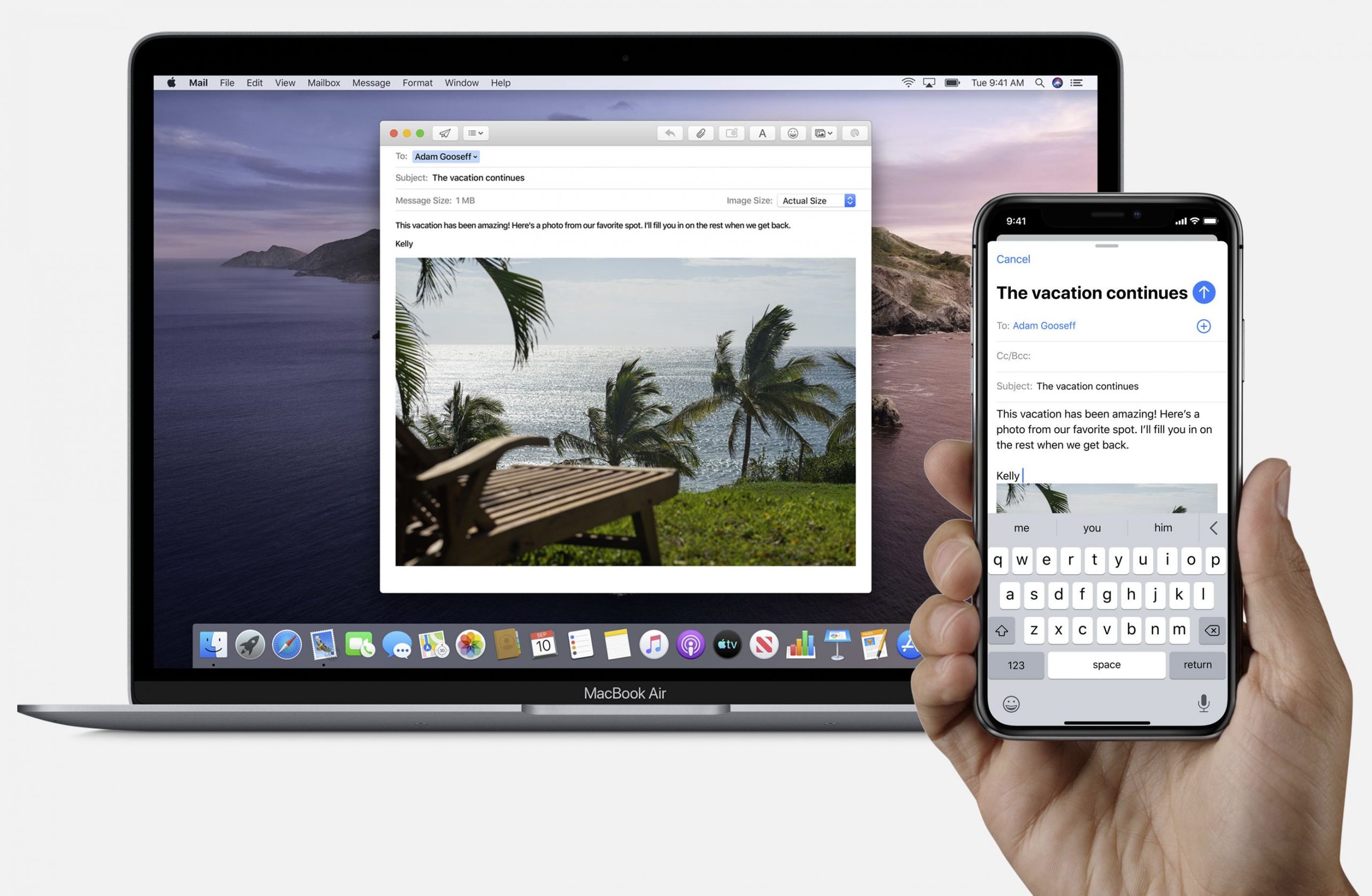Open Safari from the Dock

(287, 644)
